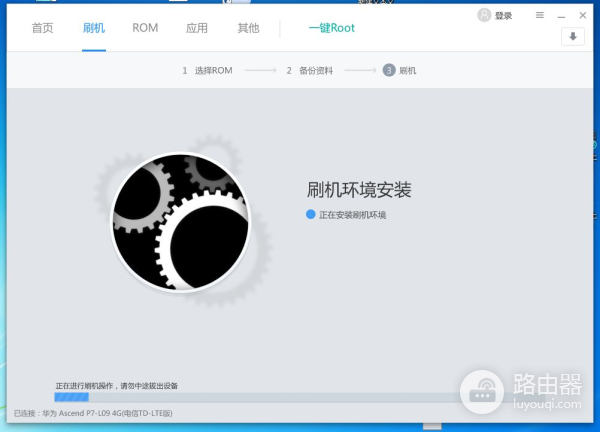
Task: Click the warning text 正在进行刷机操作
Action: pos(117,386)
